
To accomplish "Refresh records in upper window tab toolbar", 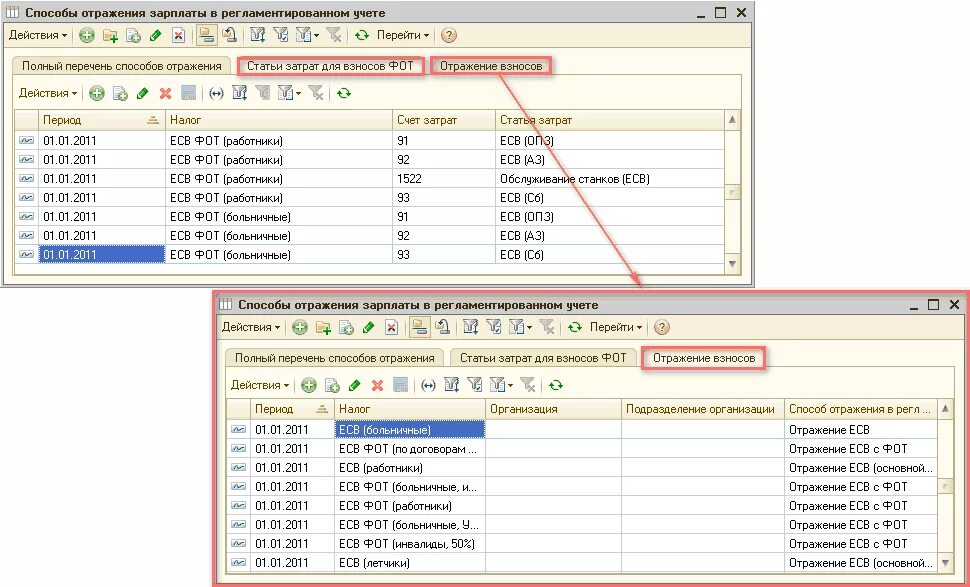I will 344,93.
